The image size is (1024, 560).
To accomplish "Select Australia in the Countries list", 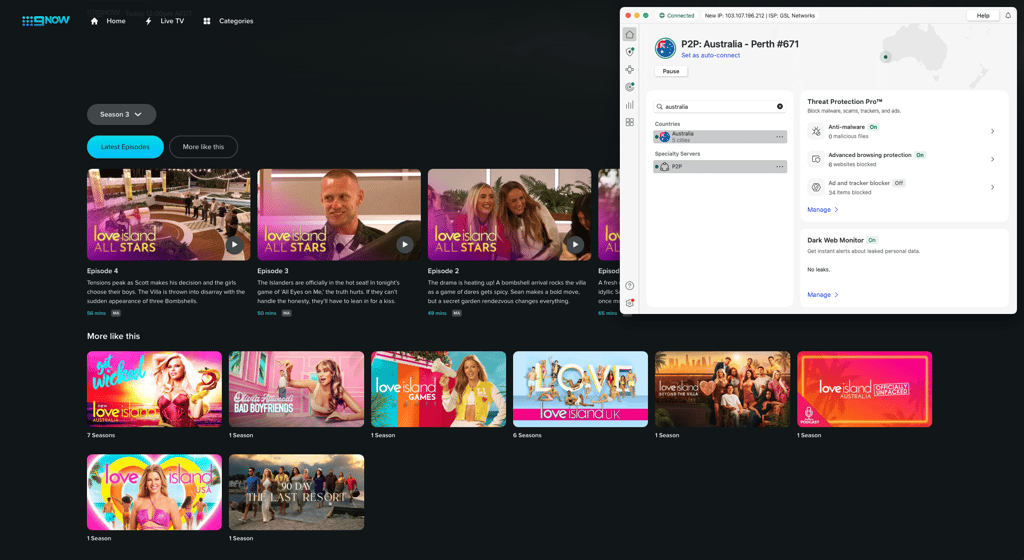I will (720, 136).
